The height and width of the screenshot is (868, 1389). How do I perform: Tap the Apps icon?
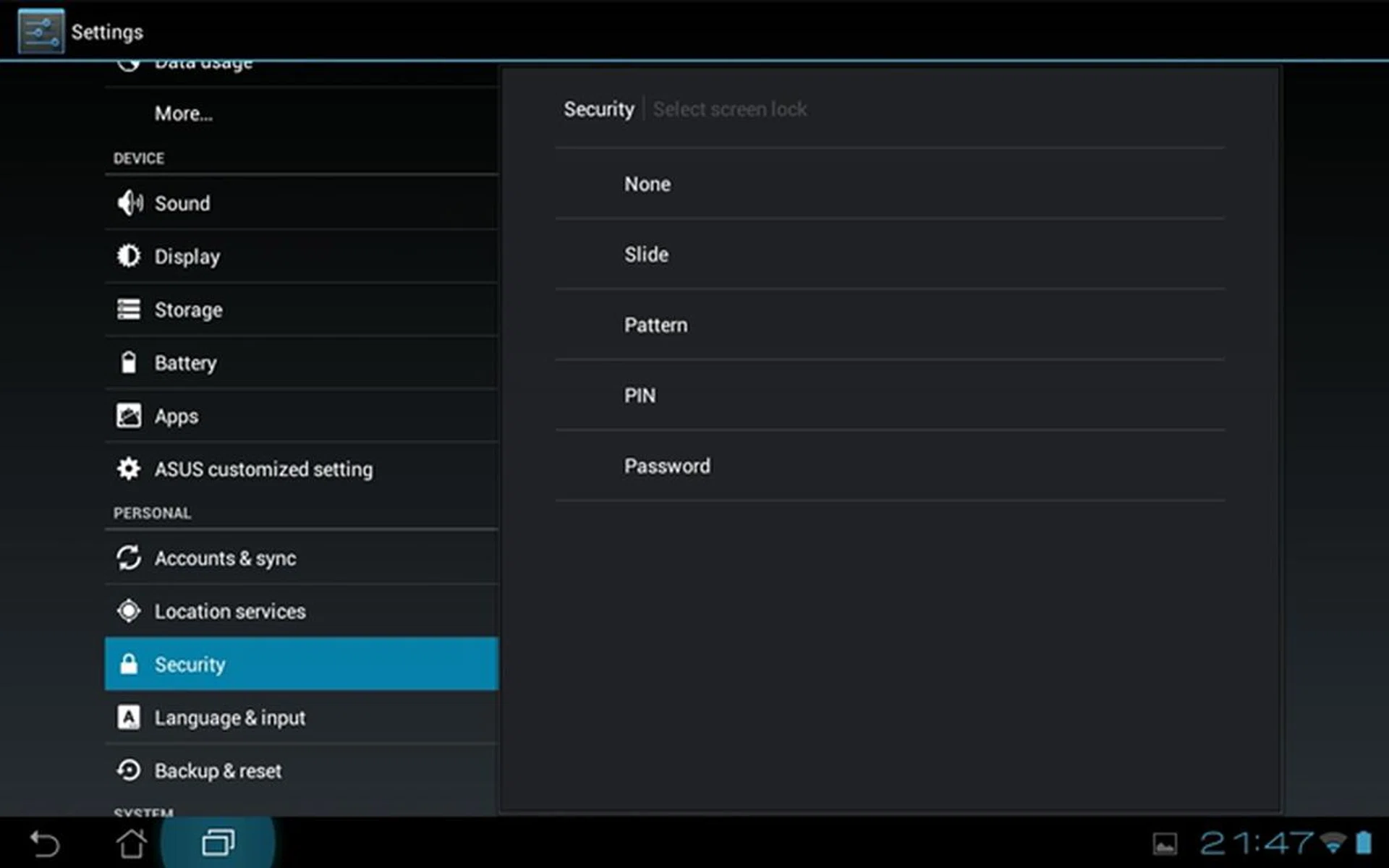[x=129, y=416]
